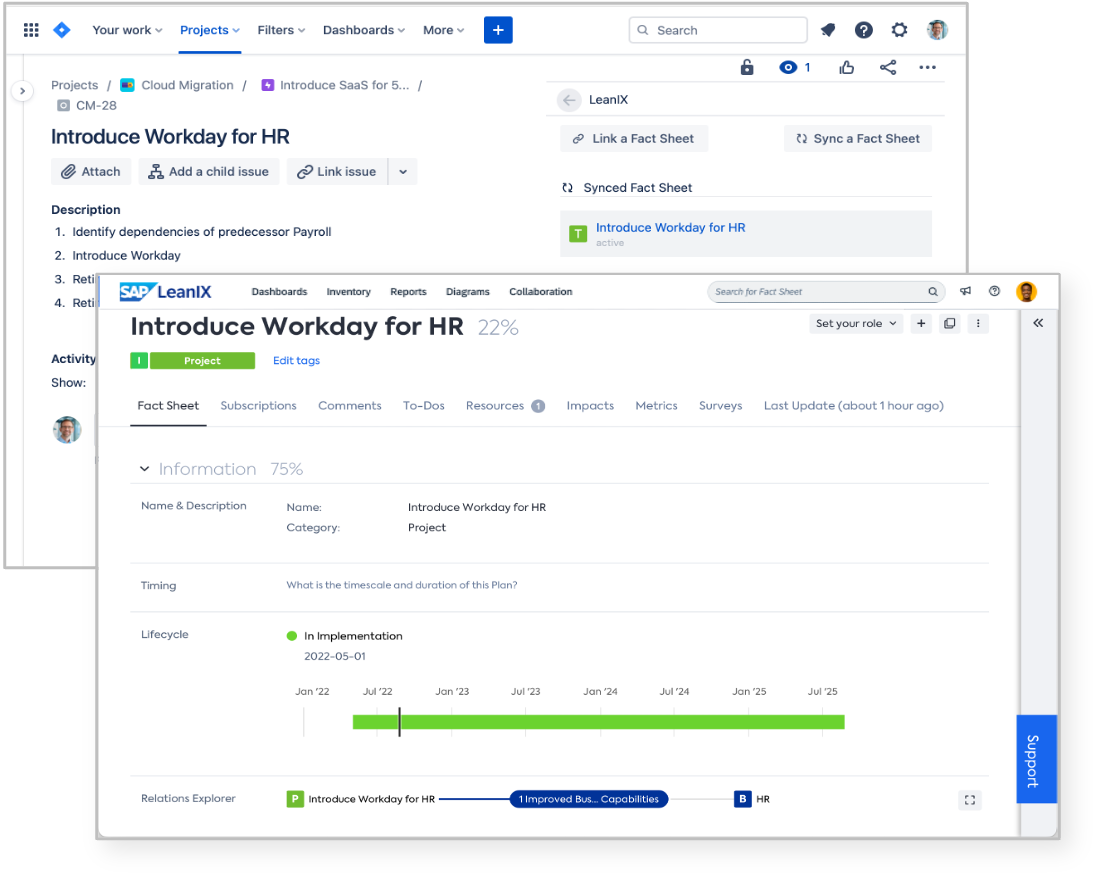Click the current-date marker on the timeline
Image resolution: width=1104 pixels, height=884 pixels.
[399, 722]
